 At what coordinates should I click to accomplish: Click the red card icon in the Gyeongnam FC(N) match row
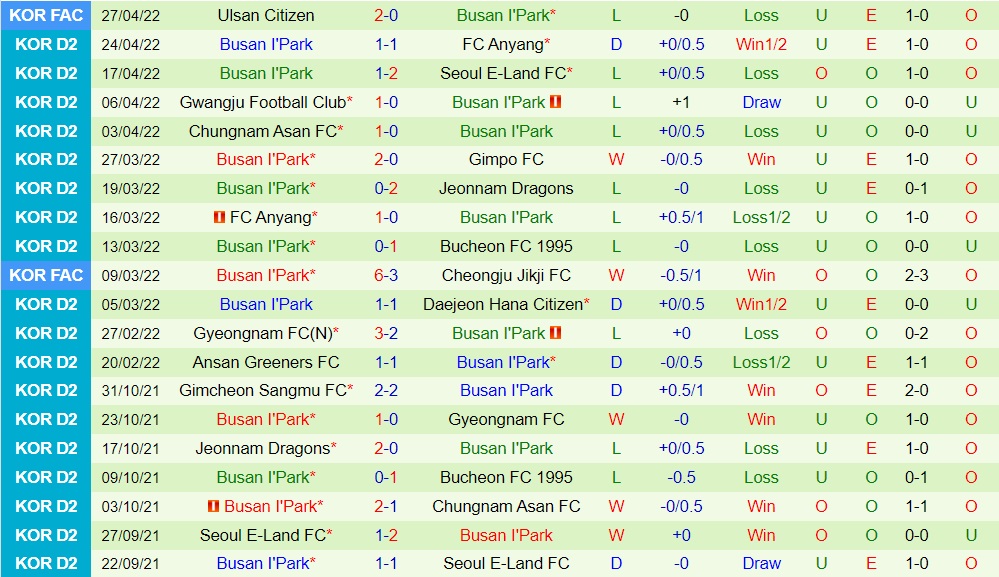[556, 333]
